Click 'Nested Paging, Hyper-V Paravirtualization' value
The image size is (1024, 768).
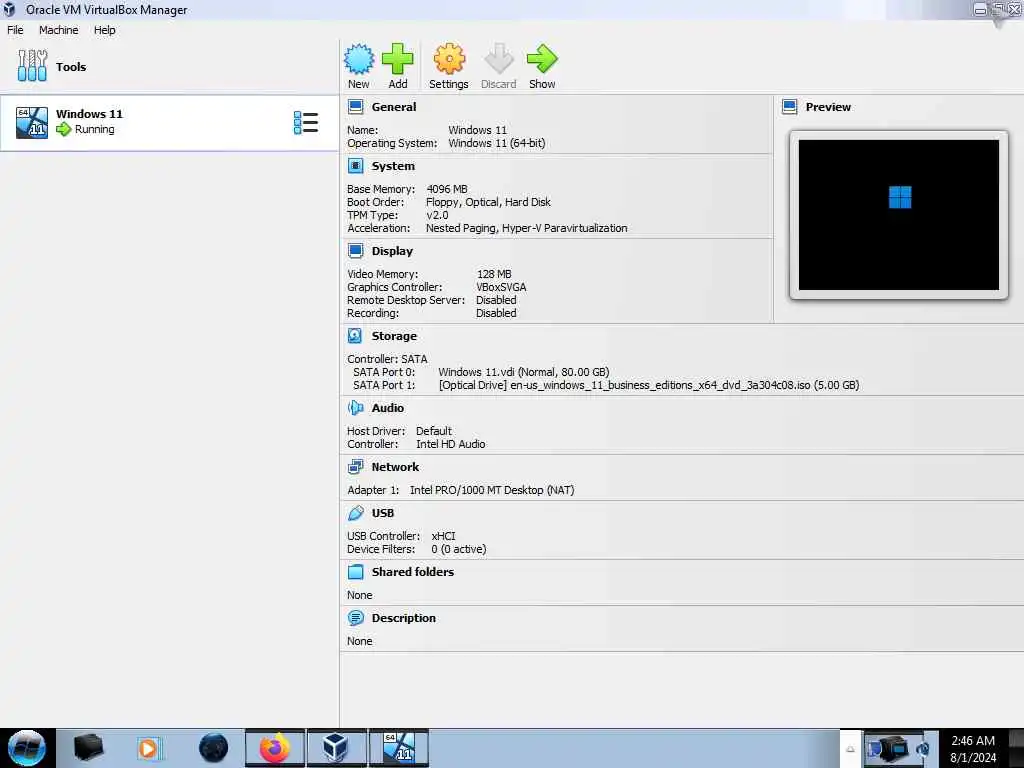click(526, 228)
